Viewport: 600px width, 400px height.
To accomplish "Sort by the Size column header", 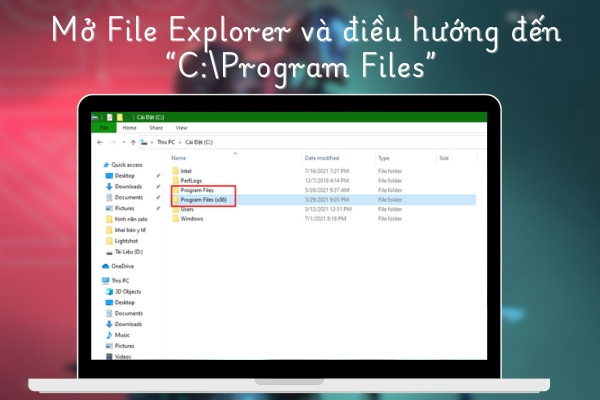I will point(444,158).
